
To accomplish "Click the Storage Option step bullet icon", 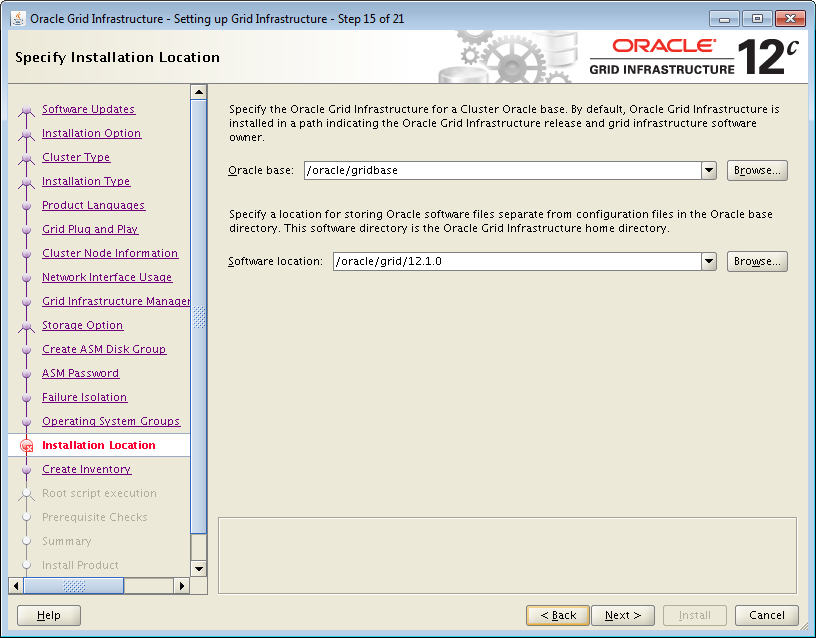I will [x=27, y=326].
